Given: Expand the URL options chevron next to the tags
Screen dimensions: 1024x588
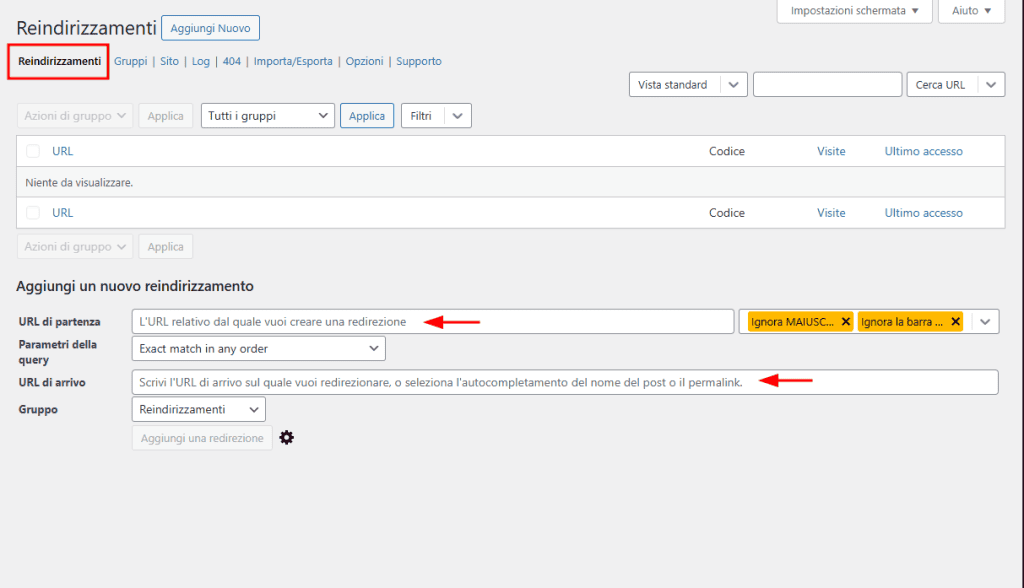Looking at the screenshot, I should tap(985, 321).
